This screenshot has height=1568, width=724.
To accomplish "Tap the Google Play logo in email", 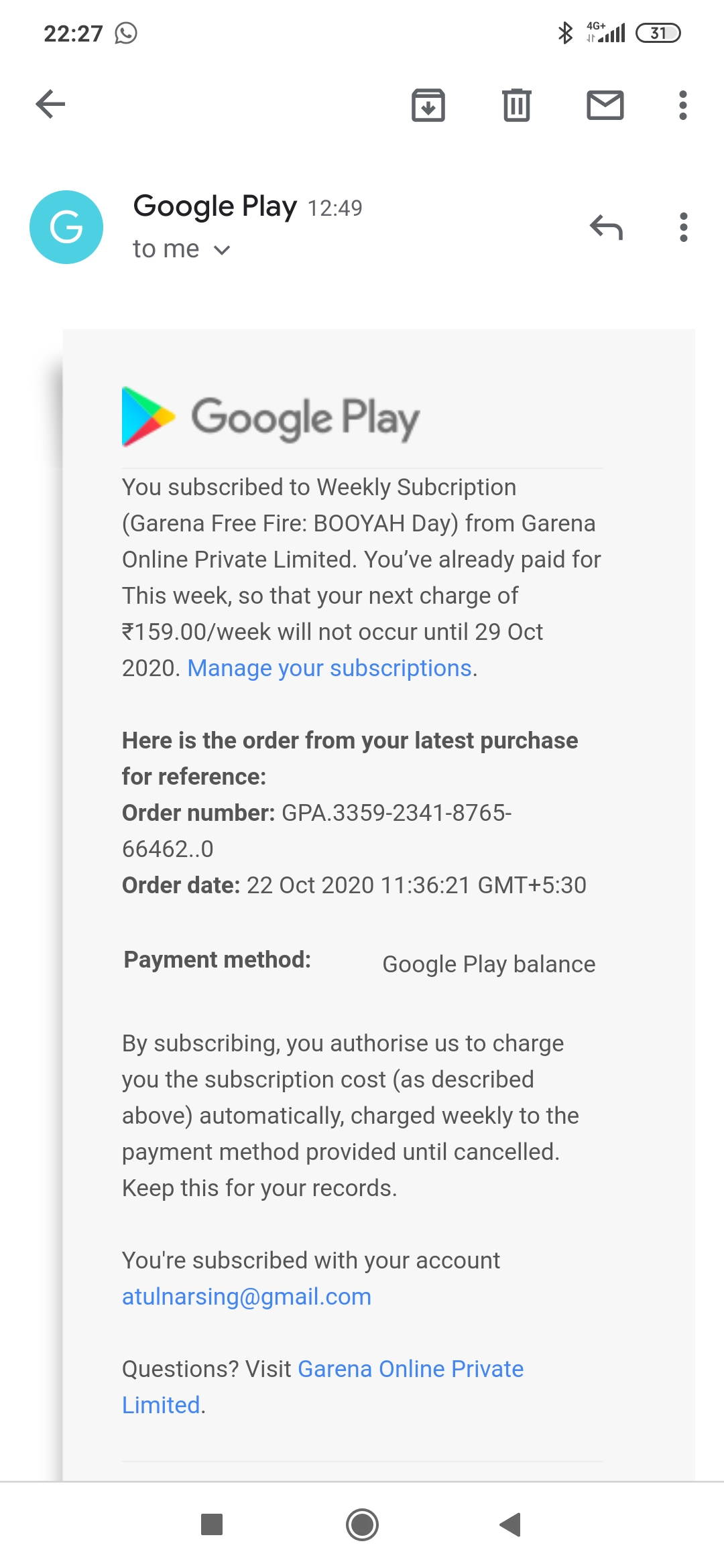I will (x=271, y=417).
